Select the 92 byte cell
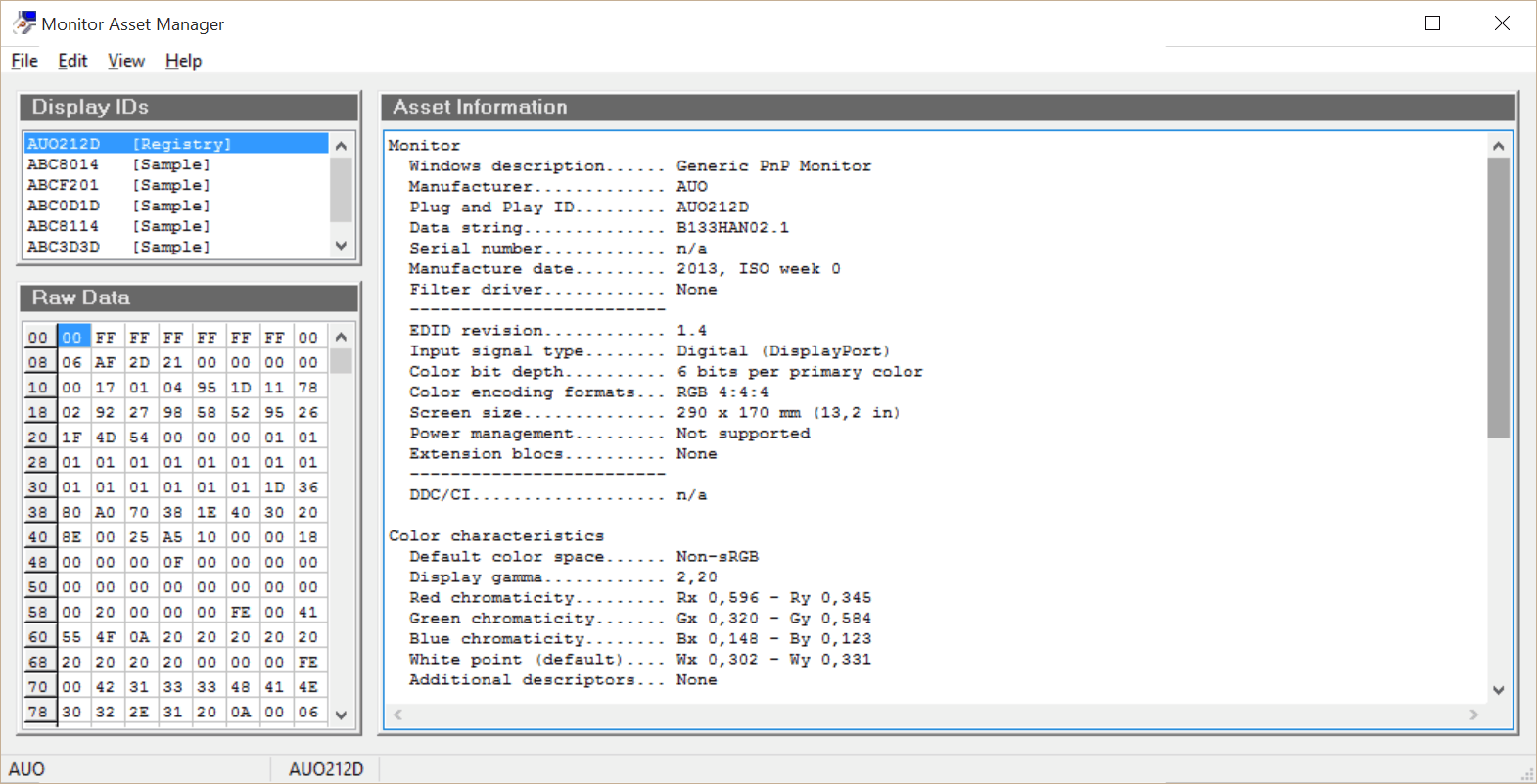 [x=106, y=412]
